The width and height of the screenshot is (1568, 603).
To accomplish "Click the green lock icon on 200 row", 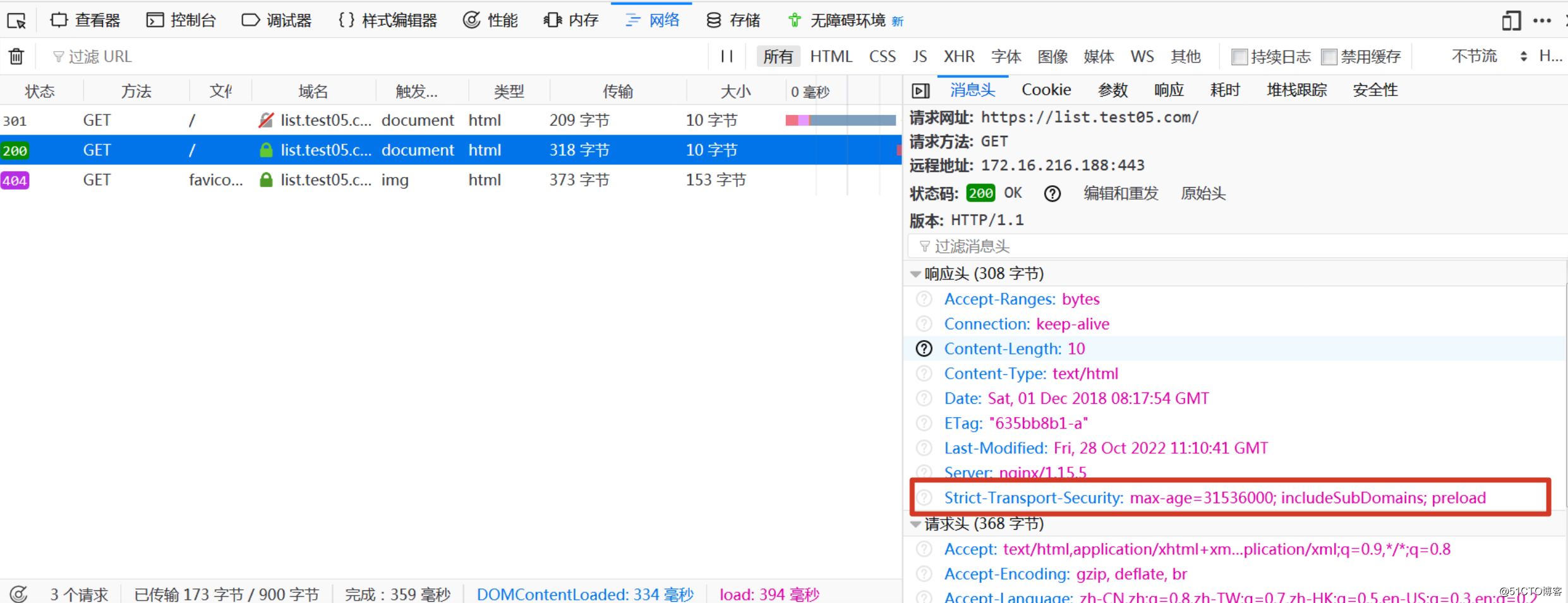I will (266, 150).
